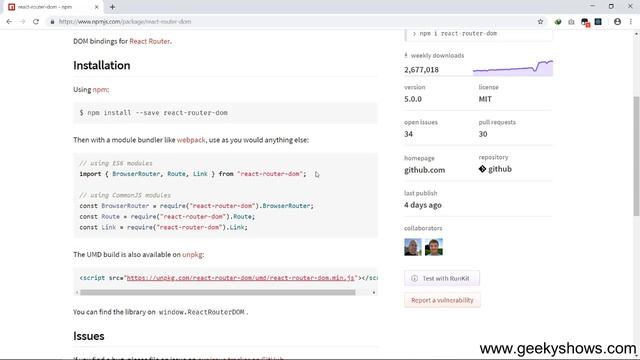The image size is (640, 360).
Task: Open the camera extension icon
Action: [571, 22]
